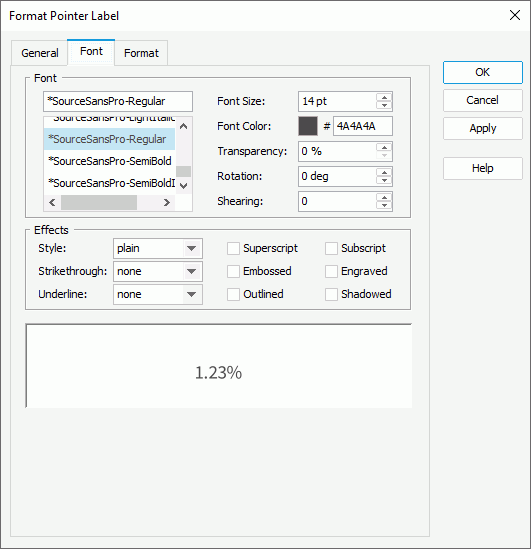Click the font list scroll down arrow

183,186
